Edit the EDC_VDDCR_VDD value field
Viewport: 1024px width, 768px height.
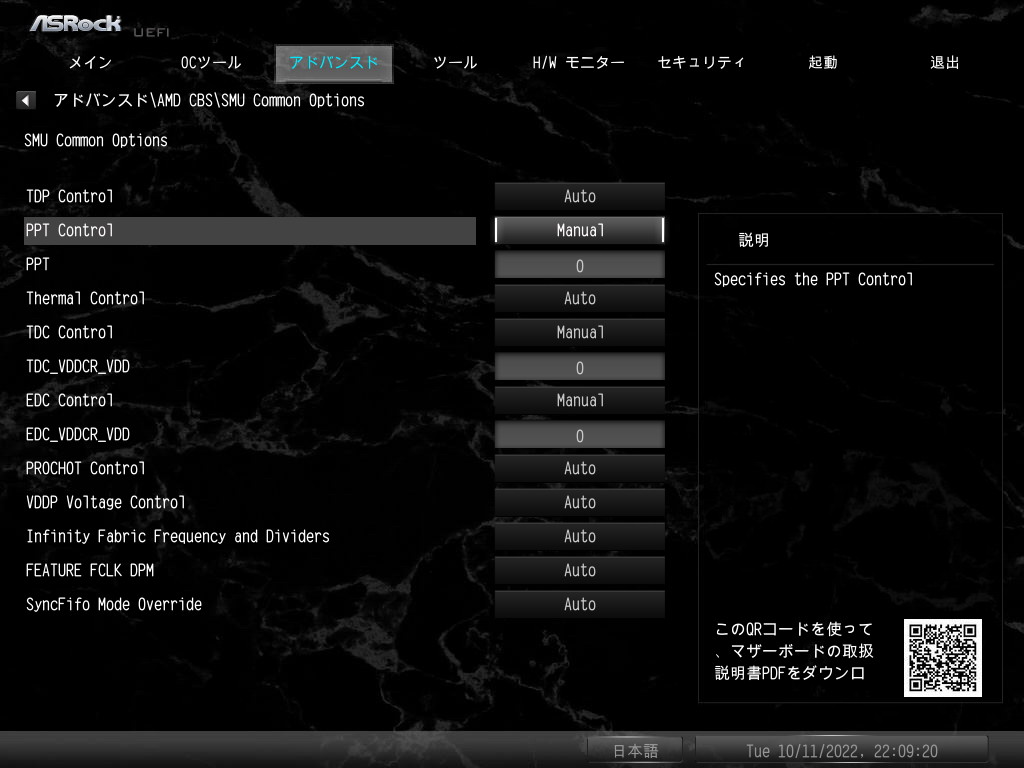click(580, 435)
